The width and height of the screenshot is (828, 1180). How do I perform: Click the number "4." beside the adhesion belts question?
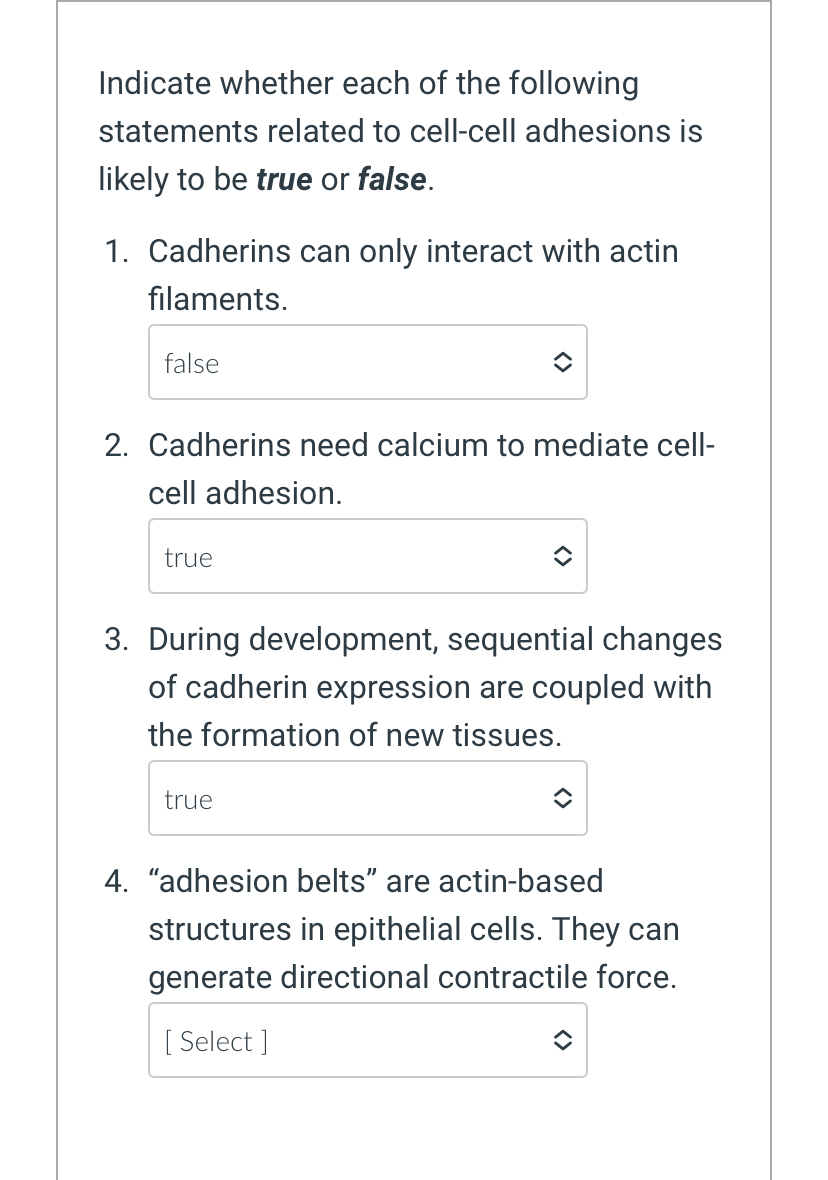coord(117,881)
